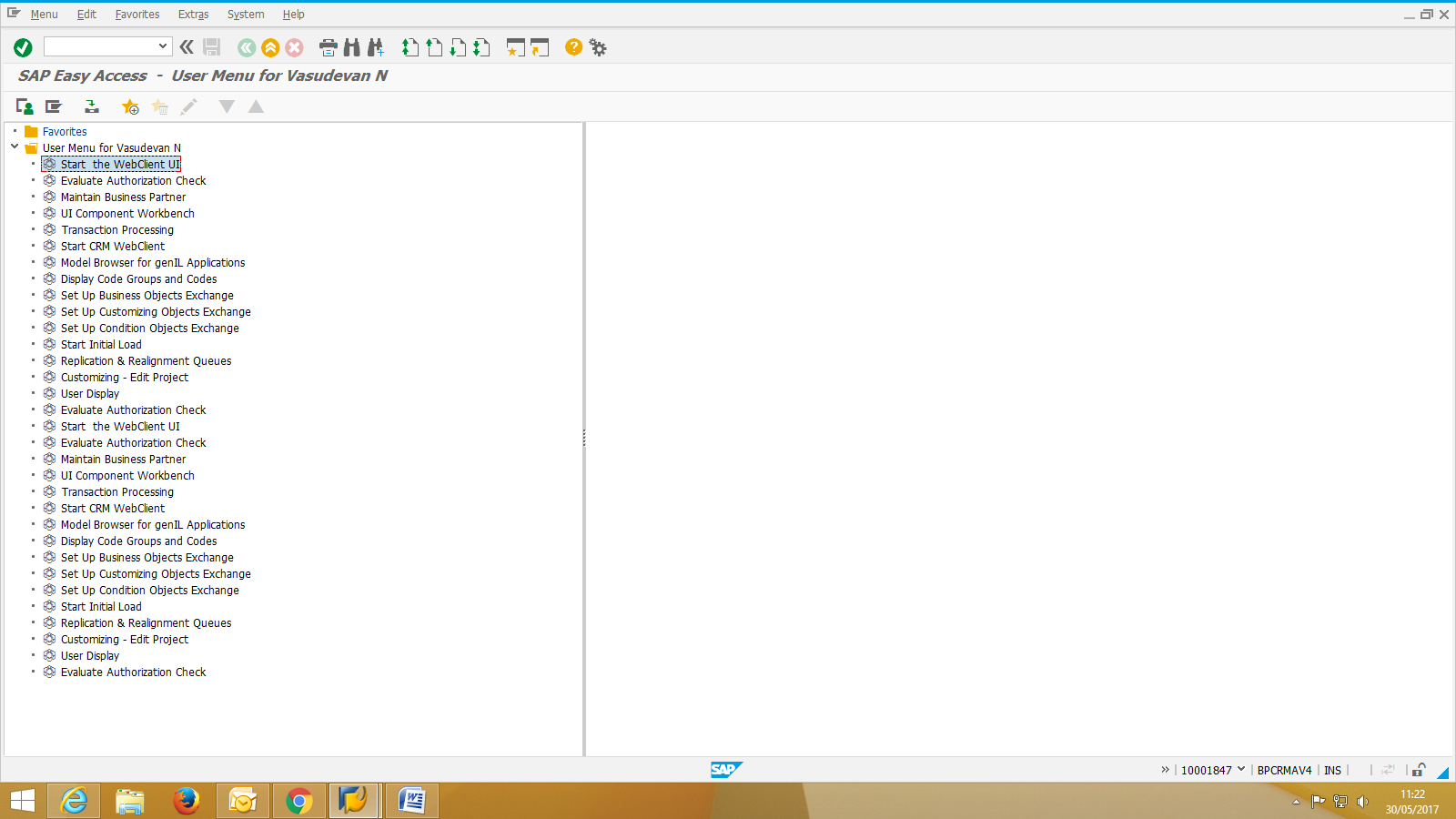Open Help with the question mark icon
Viewport: 1456px width, 819px height.
[x=573, y=46]
